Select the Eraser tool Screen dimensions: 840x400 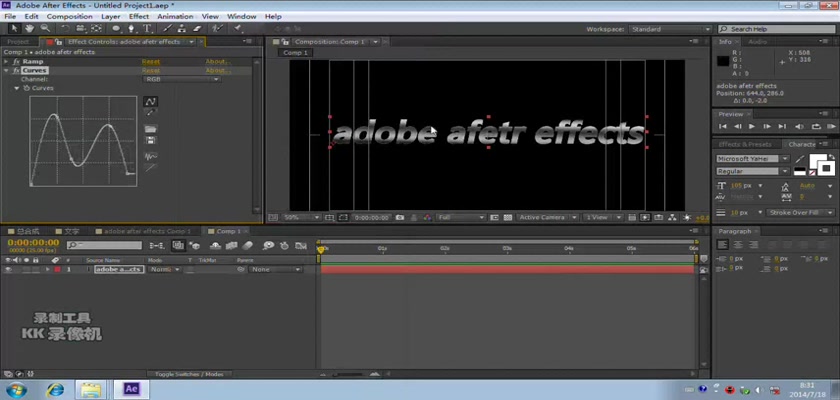click(x=197, y=28)
